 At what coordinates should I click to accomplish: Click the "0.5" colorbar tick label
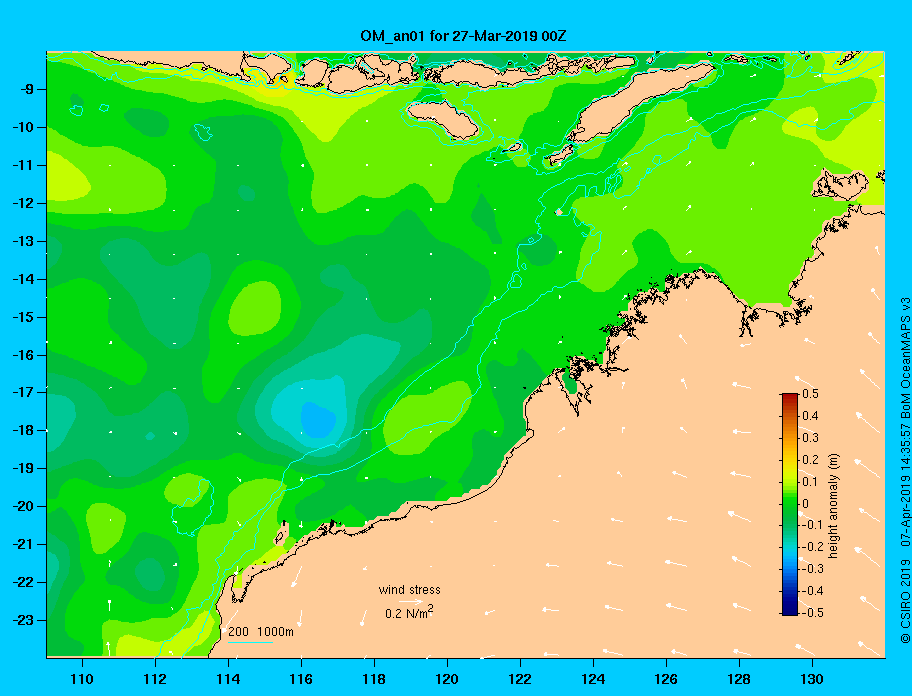[x=810, y=394]
